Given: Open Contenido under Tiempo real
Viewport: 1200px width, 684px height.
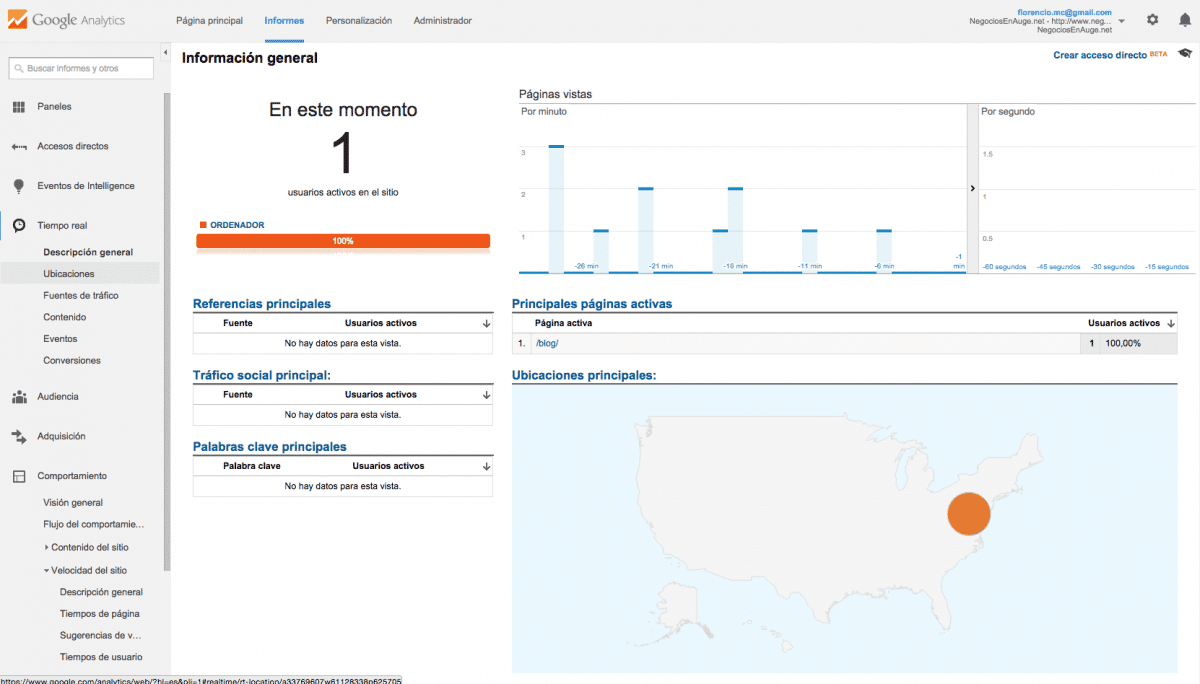Looking at the screenshot, I should click(x=65, y=317).
